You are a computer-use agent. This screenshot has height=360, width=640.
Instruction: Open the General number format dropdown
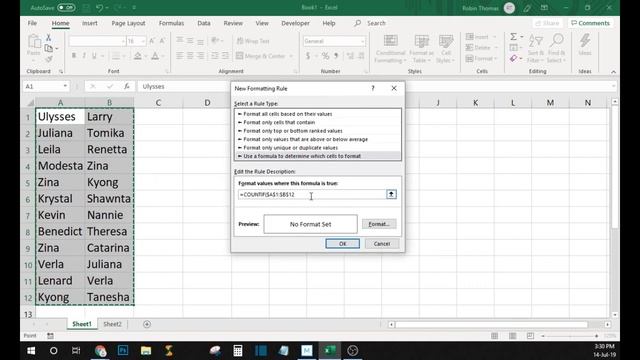pyautogui.click(x=362, y=41)
